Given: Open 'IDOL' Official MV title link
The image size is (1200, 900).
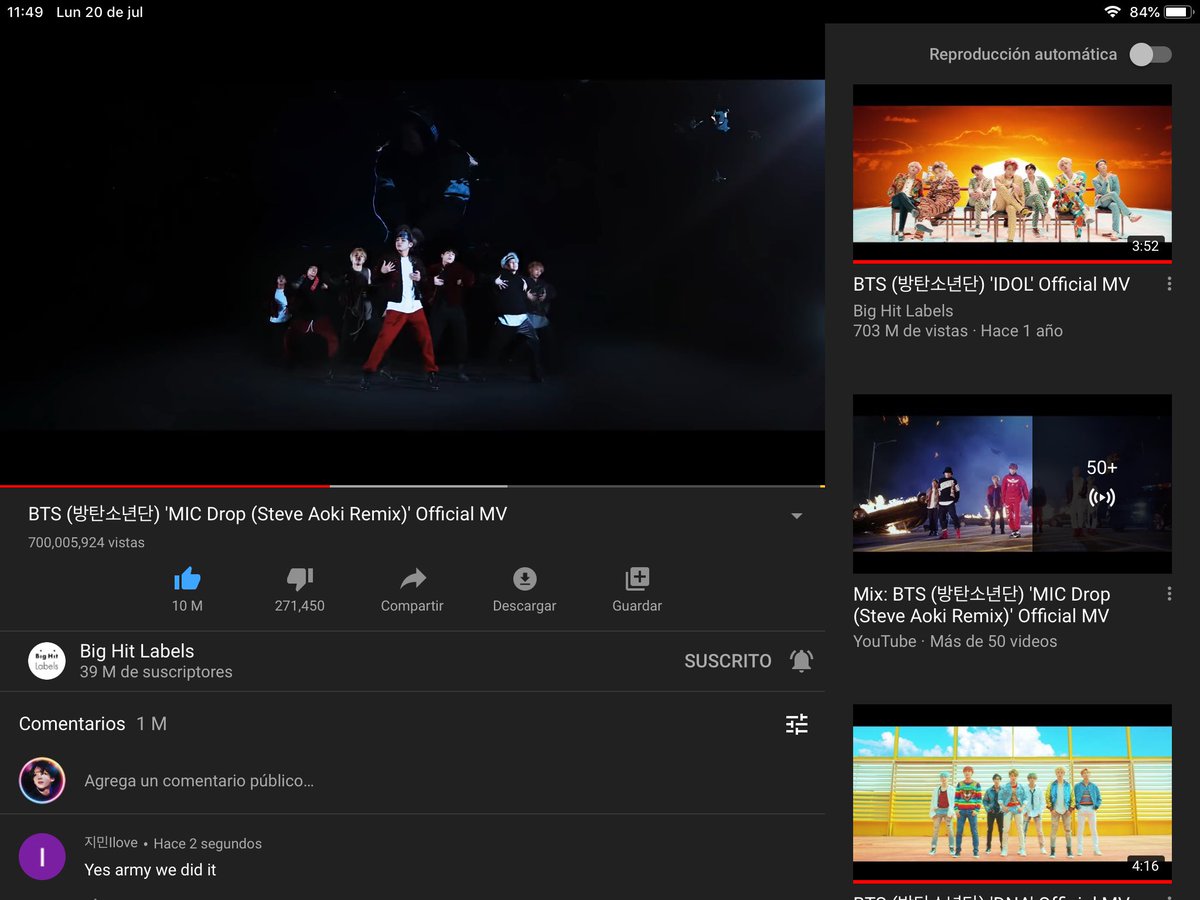Looking at the screenshot, I should (x=991, y=285).
